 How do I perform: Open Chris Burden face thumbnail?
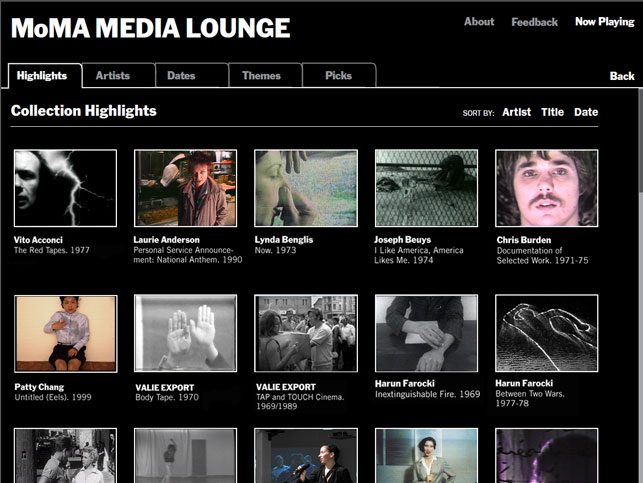(547, 188)
